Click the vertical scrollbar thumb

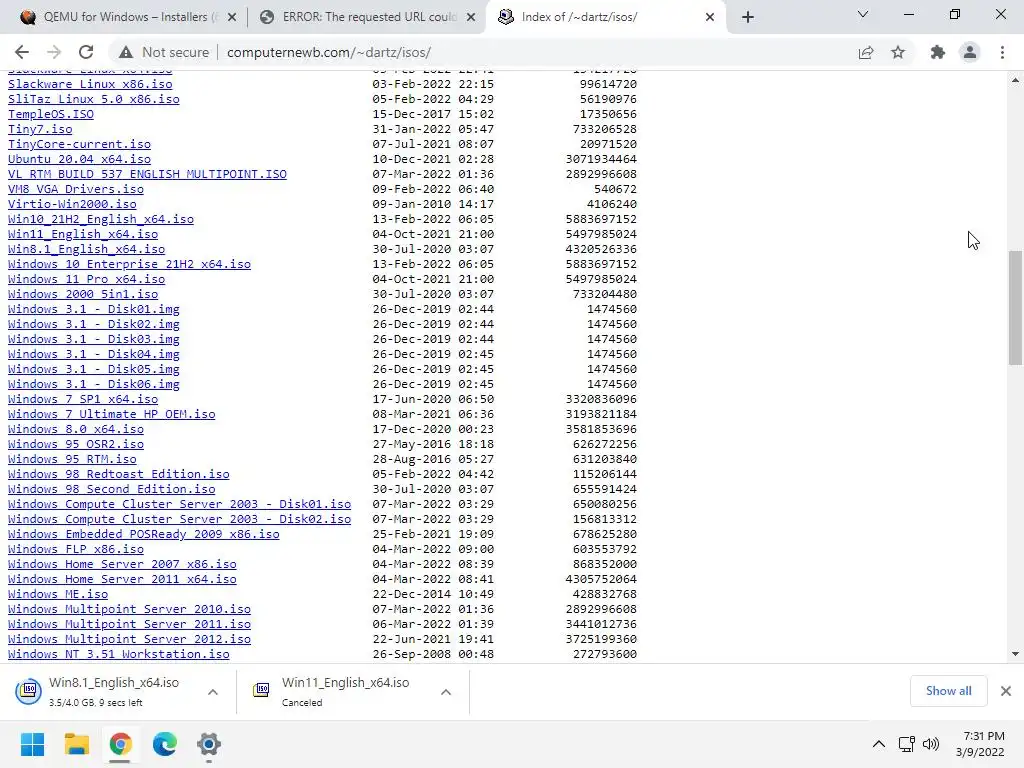(x=1015, y=308)
